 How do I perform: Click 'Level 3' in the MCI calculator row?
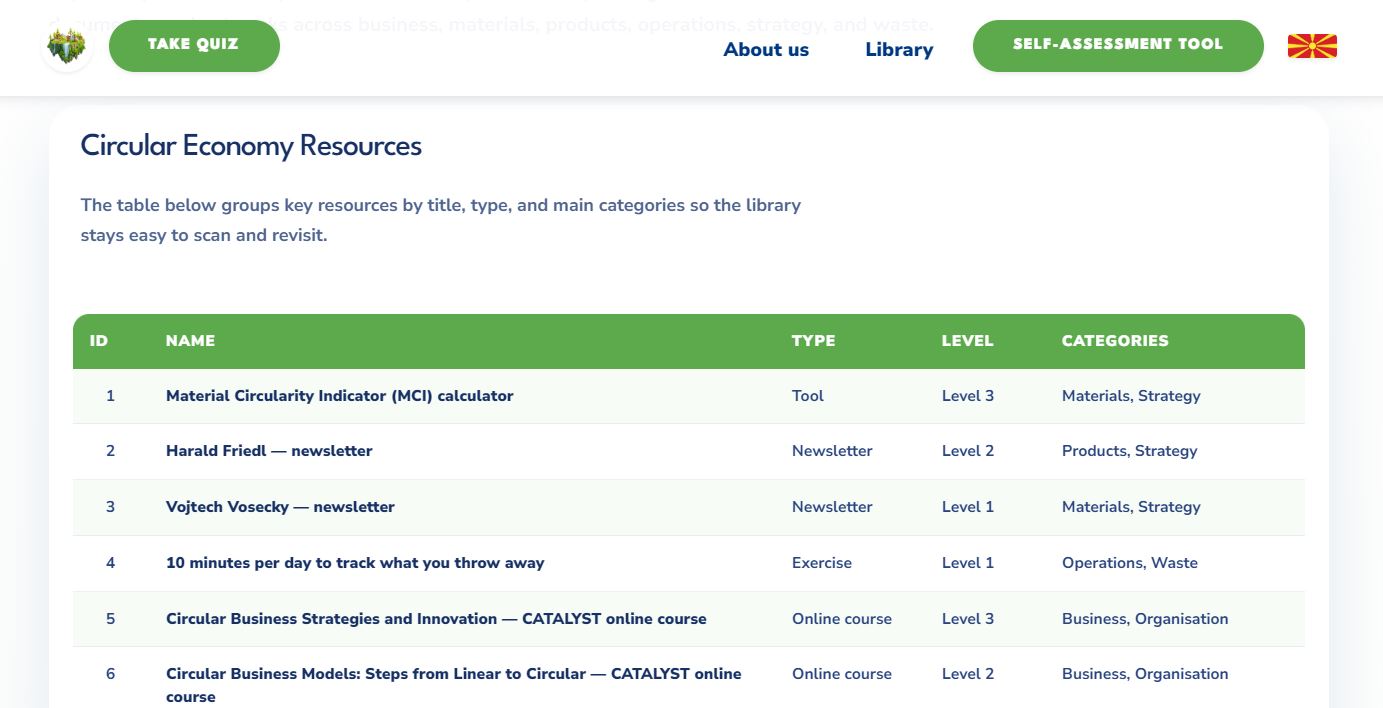(x=968, y=396)
